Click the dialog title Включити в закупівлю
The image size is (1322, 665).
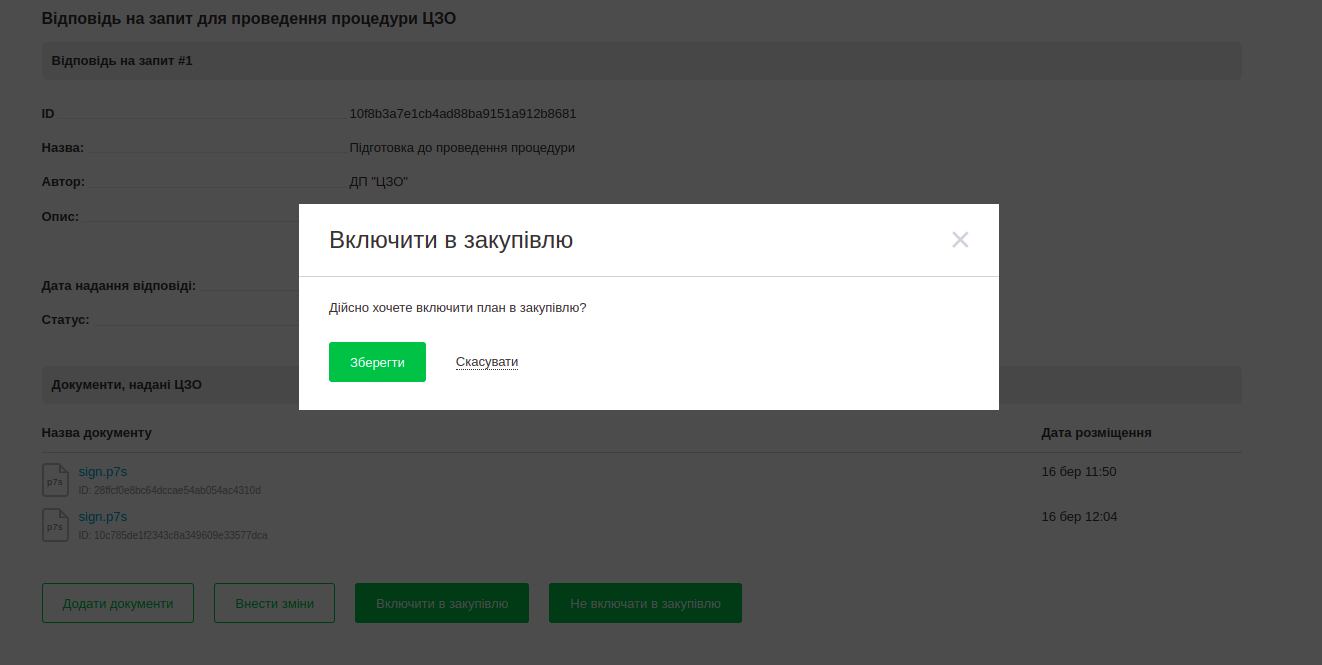(451, 240)
